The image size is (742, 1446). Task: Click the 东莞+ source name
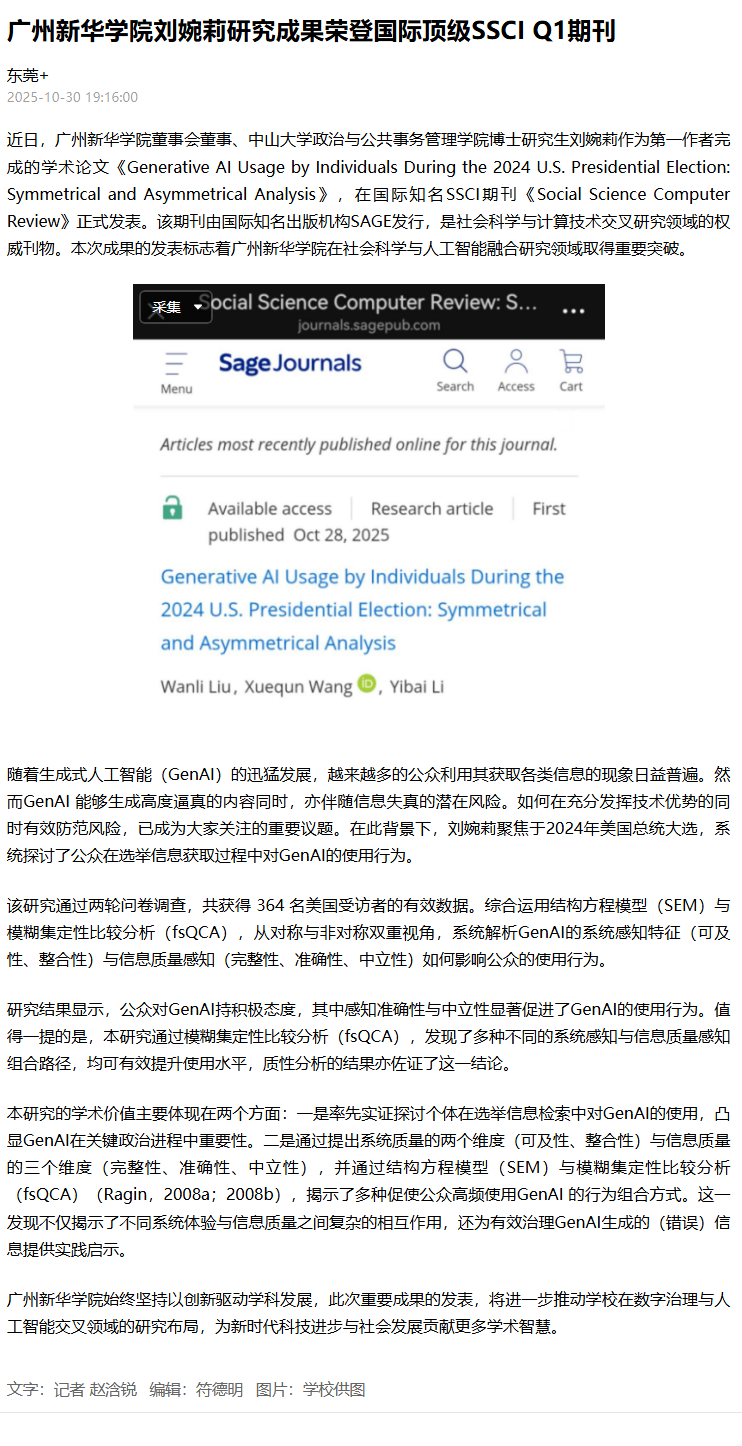pyautogui.click(x=27, y=75)
